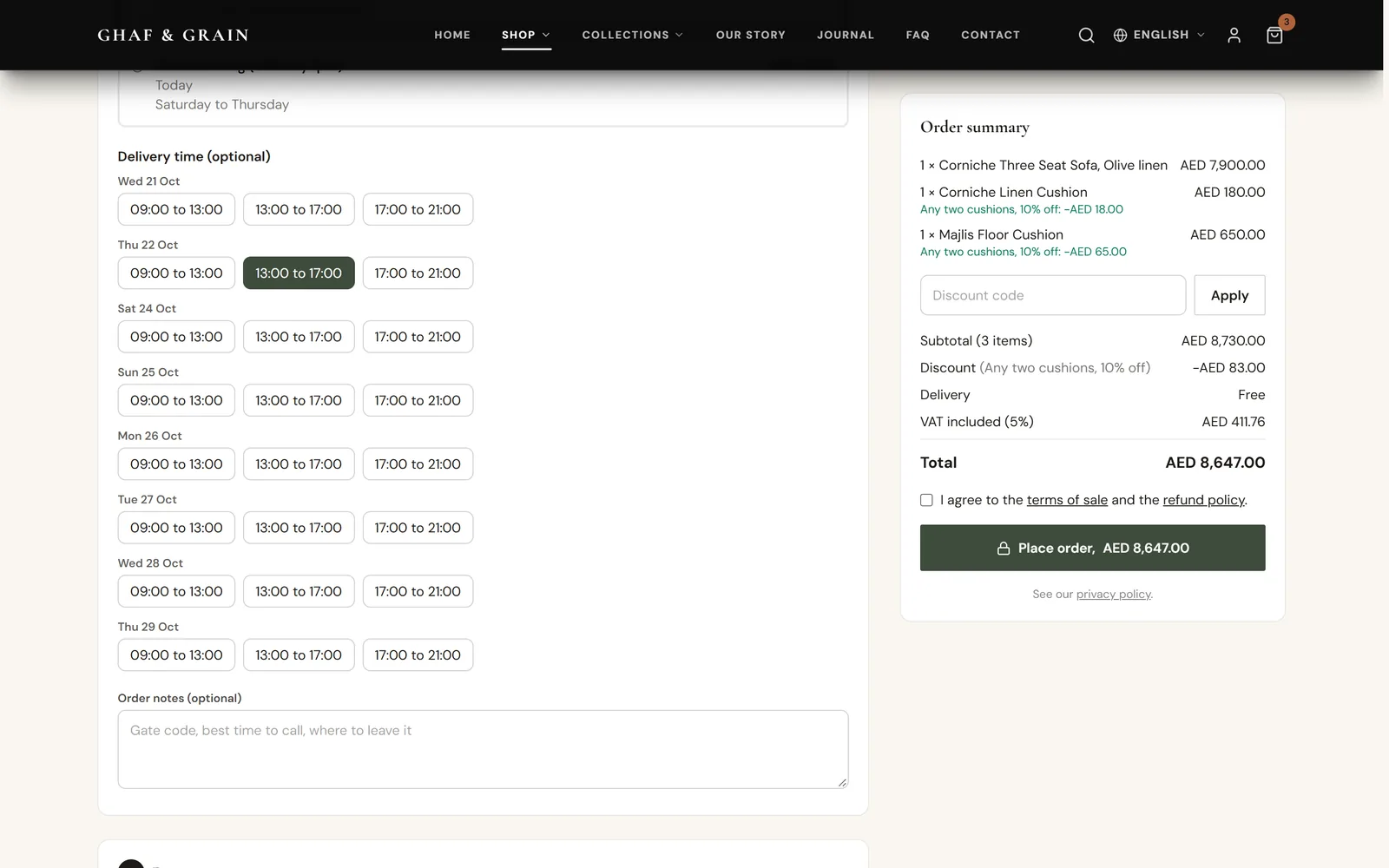Viewport: 1389px width, 868px height.
Task: Click Apply discount code button
Action: tap(1229, 295)
